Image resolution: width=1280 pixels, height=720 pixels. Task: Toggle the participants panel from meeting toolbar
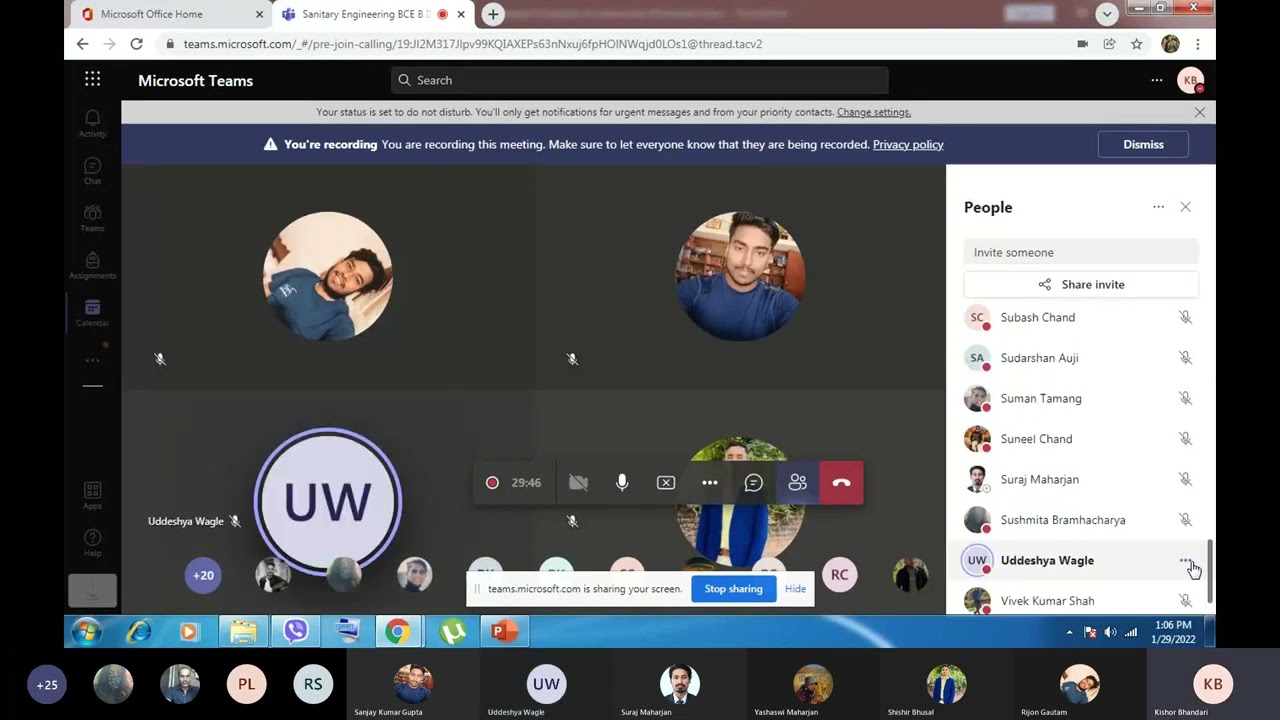pos(797,483)
